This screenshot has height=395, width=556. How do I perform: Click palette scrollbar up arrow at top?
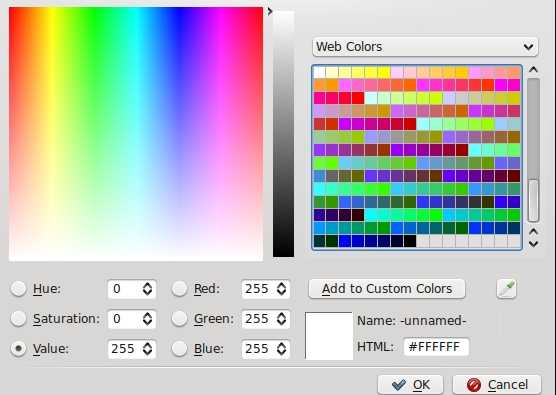pos(533,70)
